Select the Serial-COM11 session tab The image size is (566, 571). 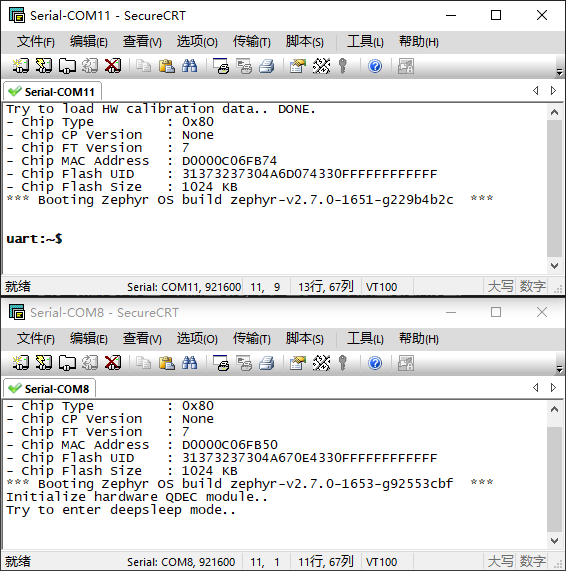point(52,92)
